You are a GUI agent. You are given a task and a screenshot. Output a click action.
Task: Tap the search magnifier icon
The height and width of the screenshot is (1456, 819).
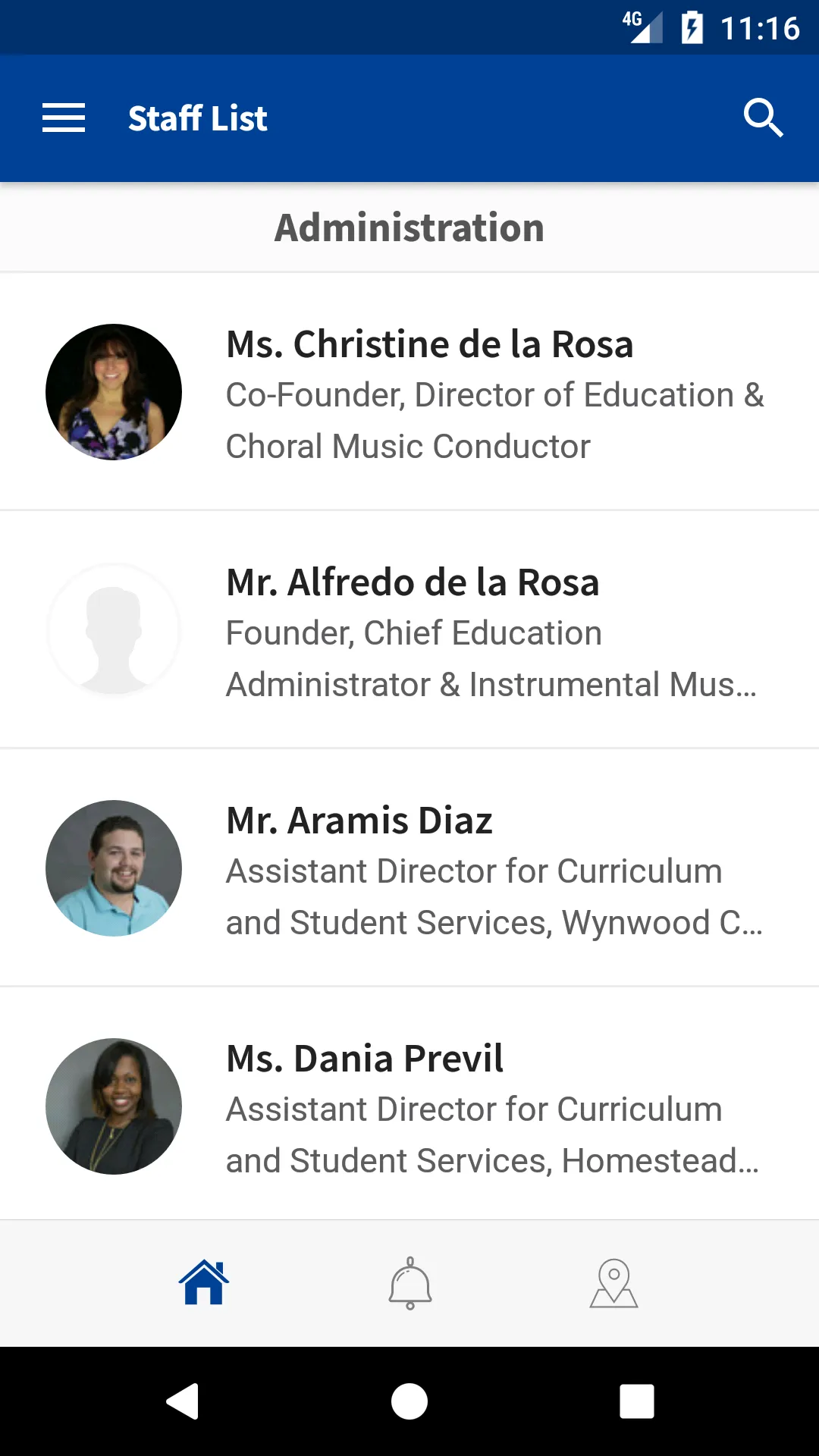[763, 118]
